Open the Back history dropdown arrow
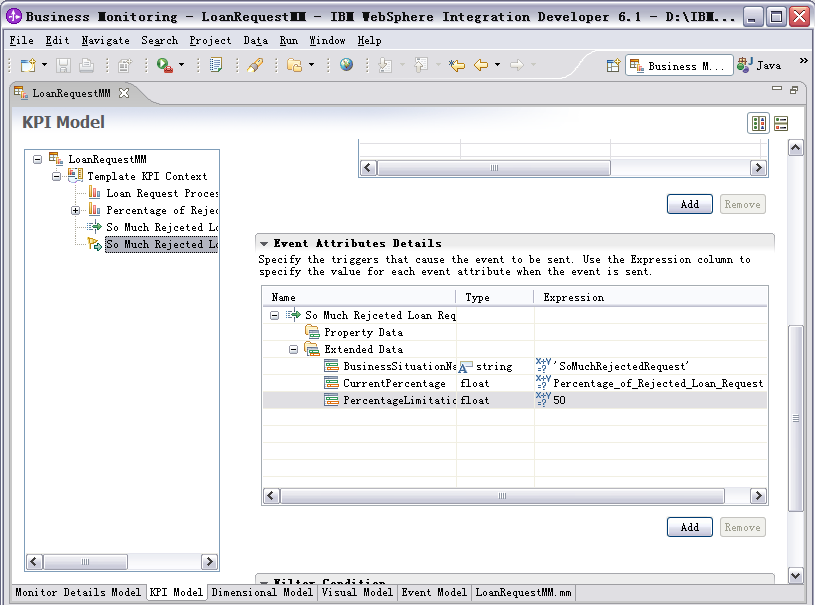Screen dimensions: 815x605 pyautogui.click(x=497, y=65)
